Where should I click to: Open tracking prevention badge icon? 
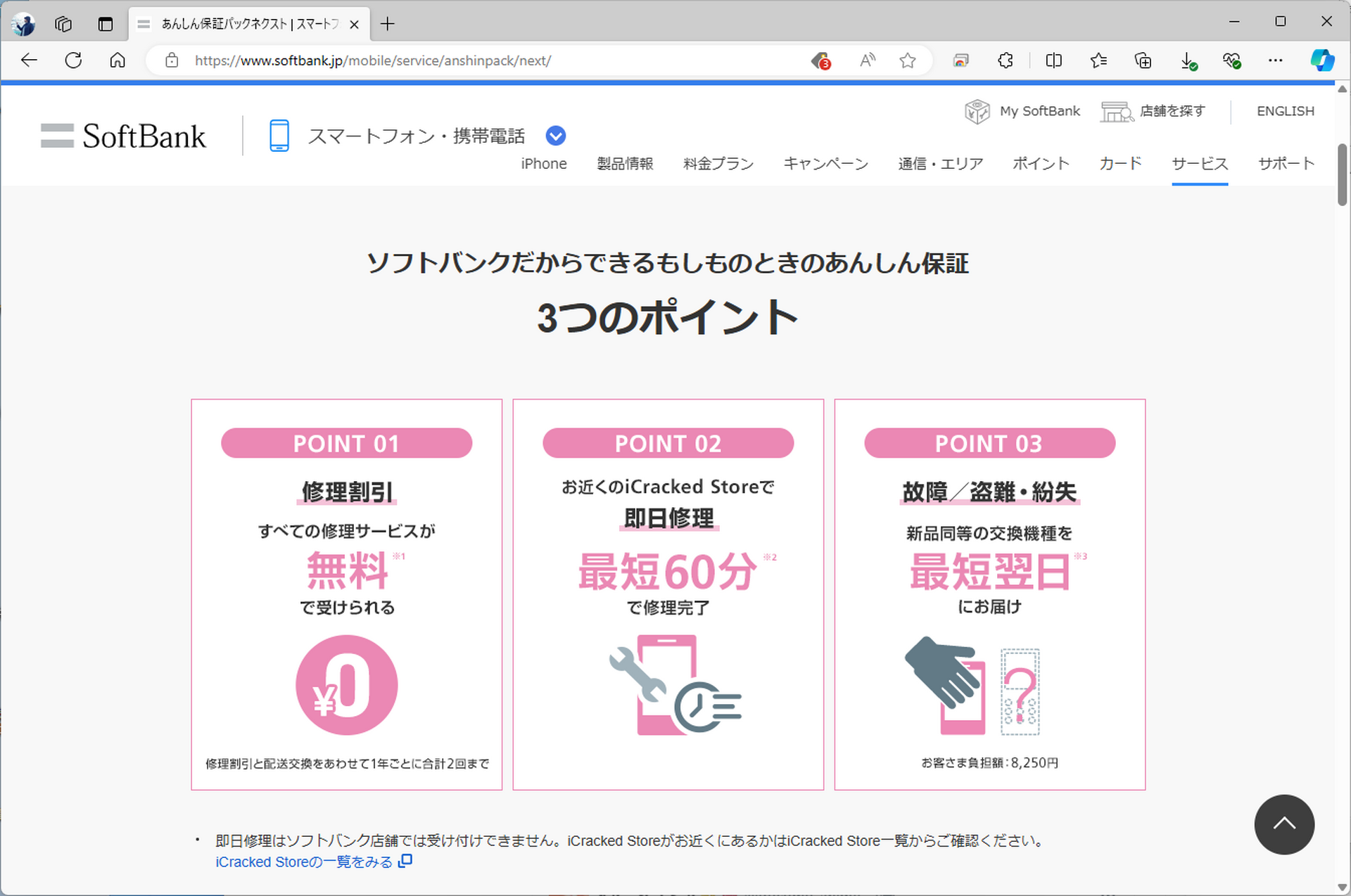pos(820,61)
